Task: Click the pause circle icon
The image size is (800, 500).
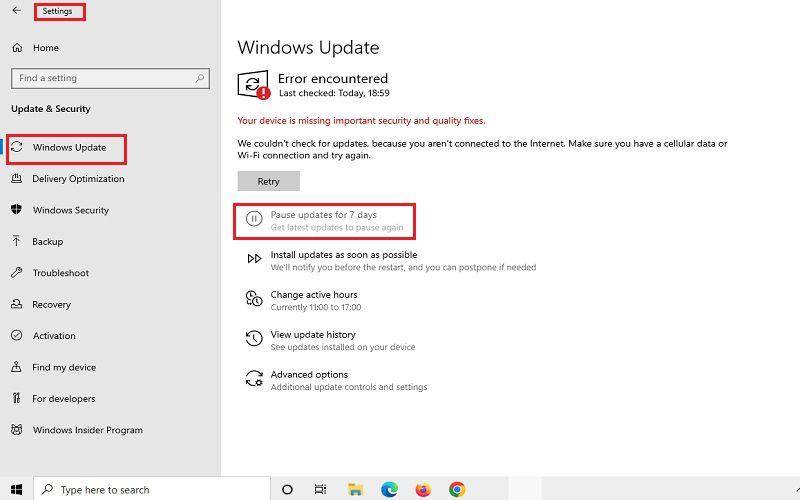Action: point(254,218)
